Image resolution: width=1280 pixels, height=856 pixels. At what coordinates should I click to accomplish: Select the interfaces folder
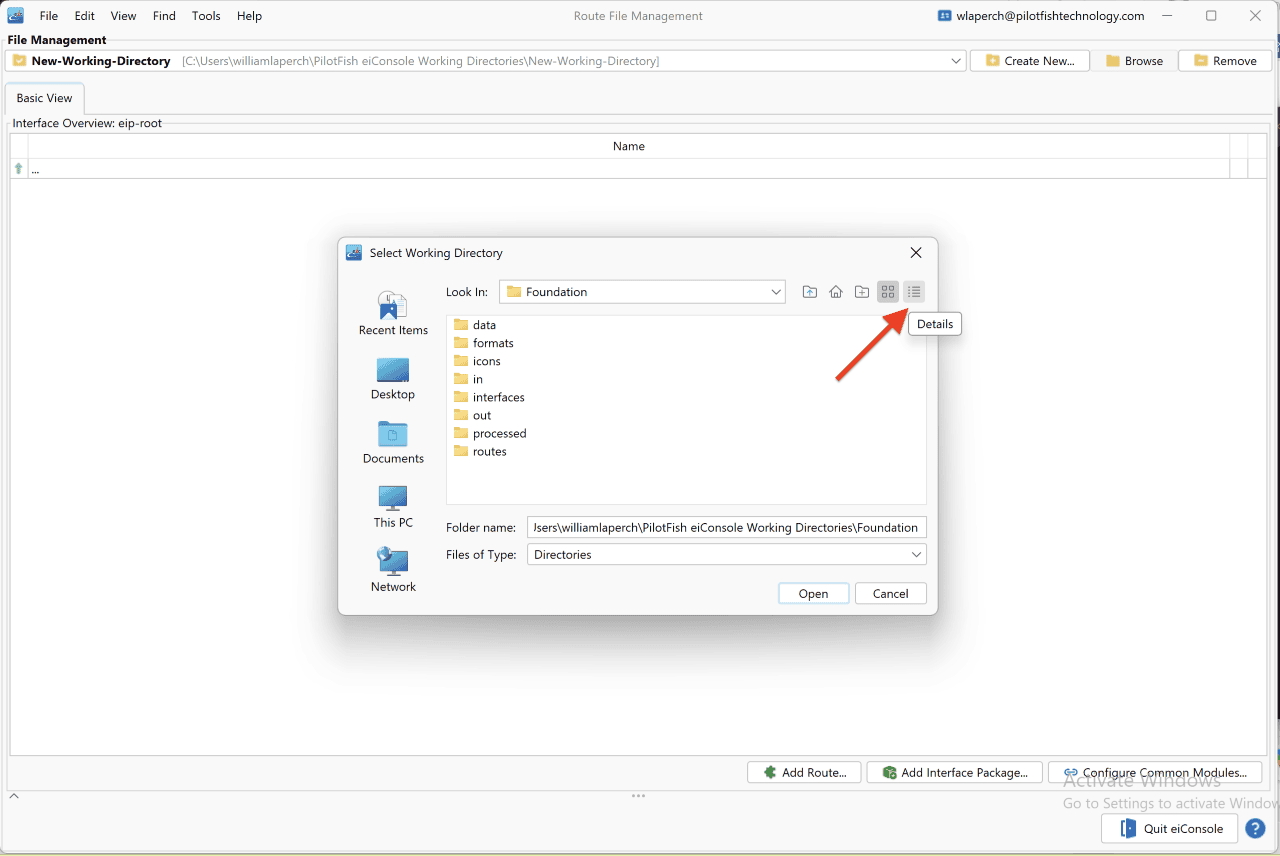pos(489,397)
